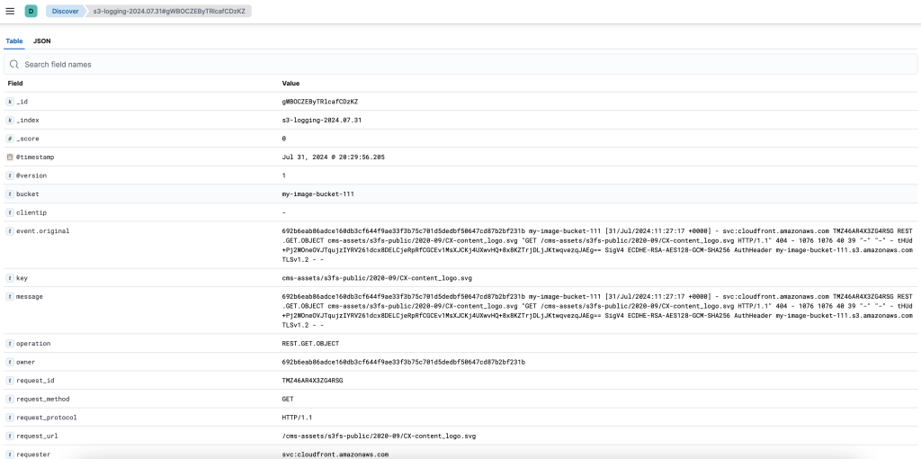Click the request_id field name
The height and width of the screenshot is (459, 921).
click(x=35, y=381)
